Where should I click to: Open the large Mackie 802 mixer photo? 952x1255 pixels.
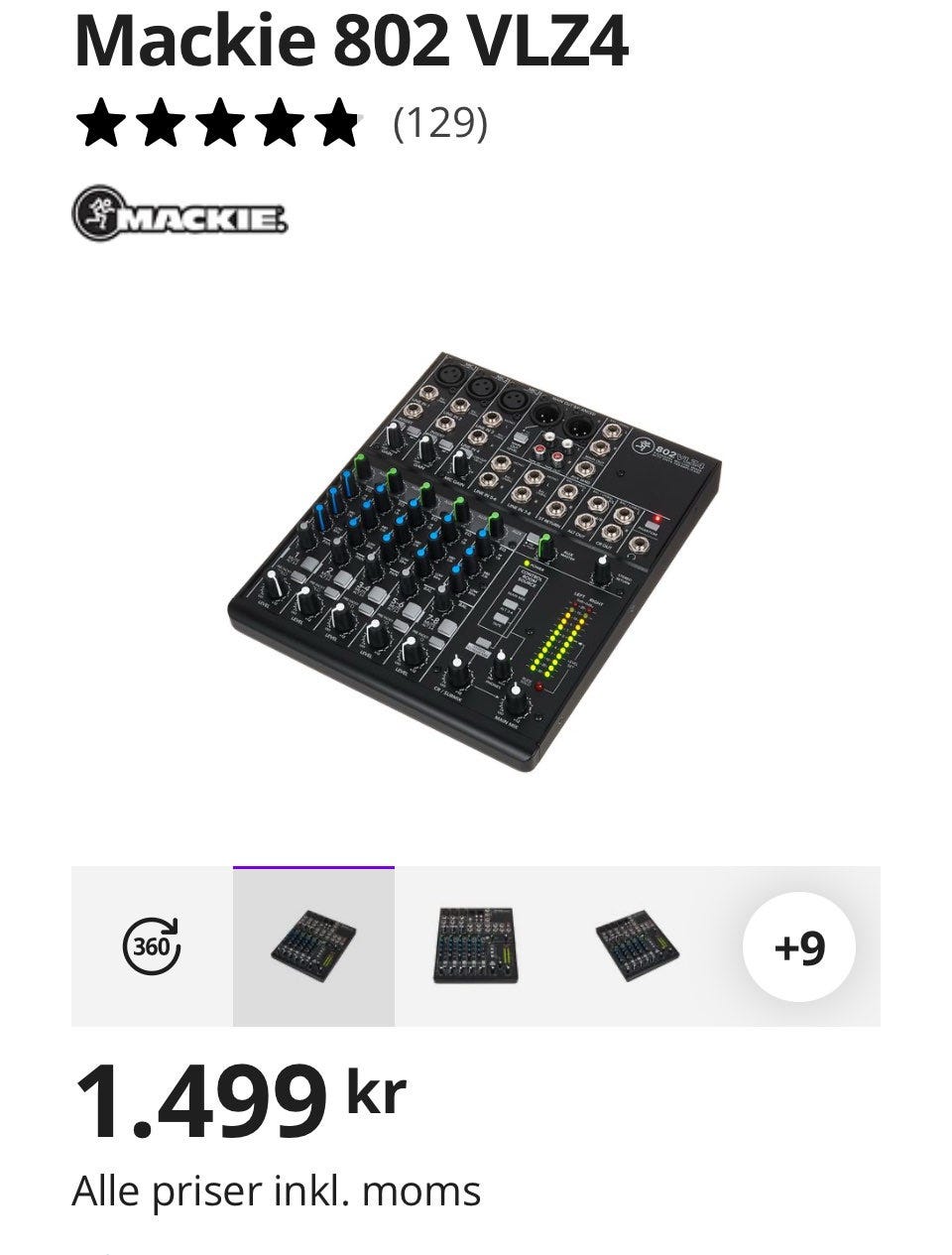point(476,561)
